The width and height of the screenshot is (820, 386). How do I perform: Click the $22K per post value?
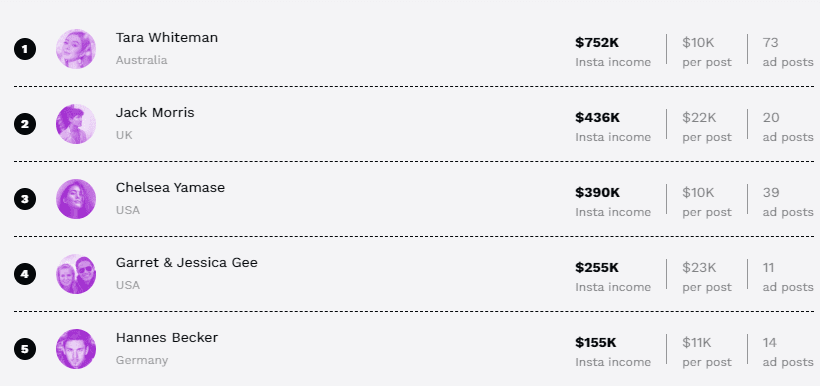tap(699, 117)
